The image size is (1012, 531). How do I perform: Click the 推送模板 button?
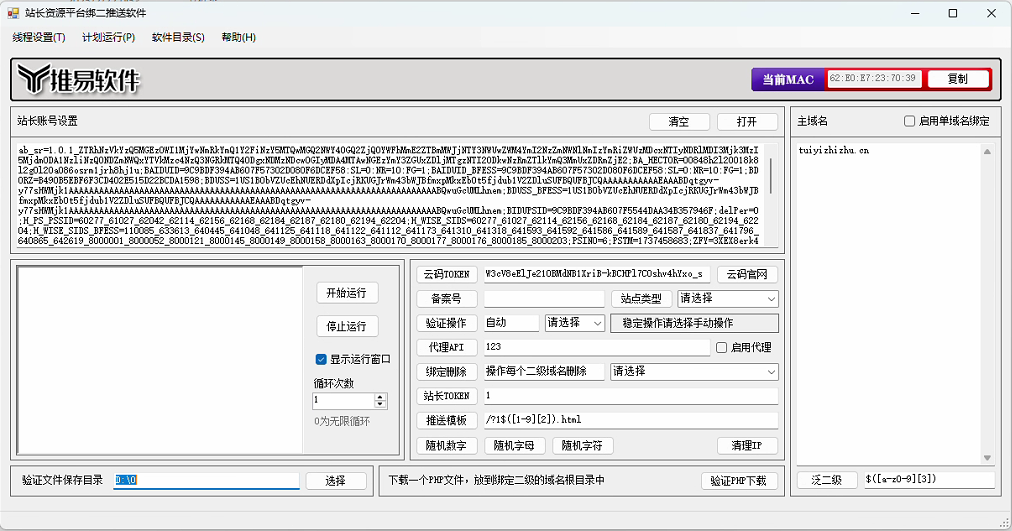(447, 420)
